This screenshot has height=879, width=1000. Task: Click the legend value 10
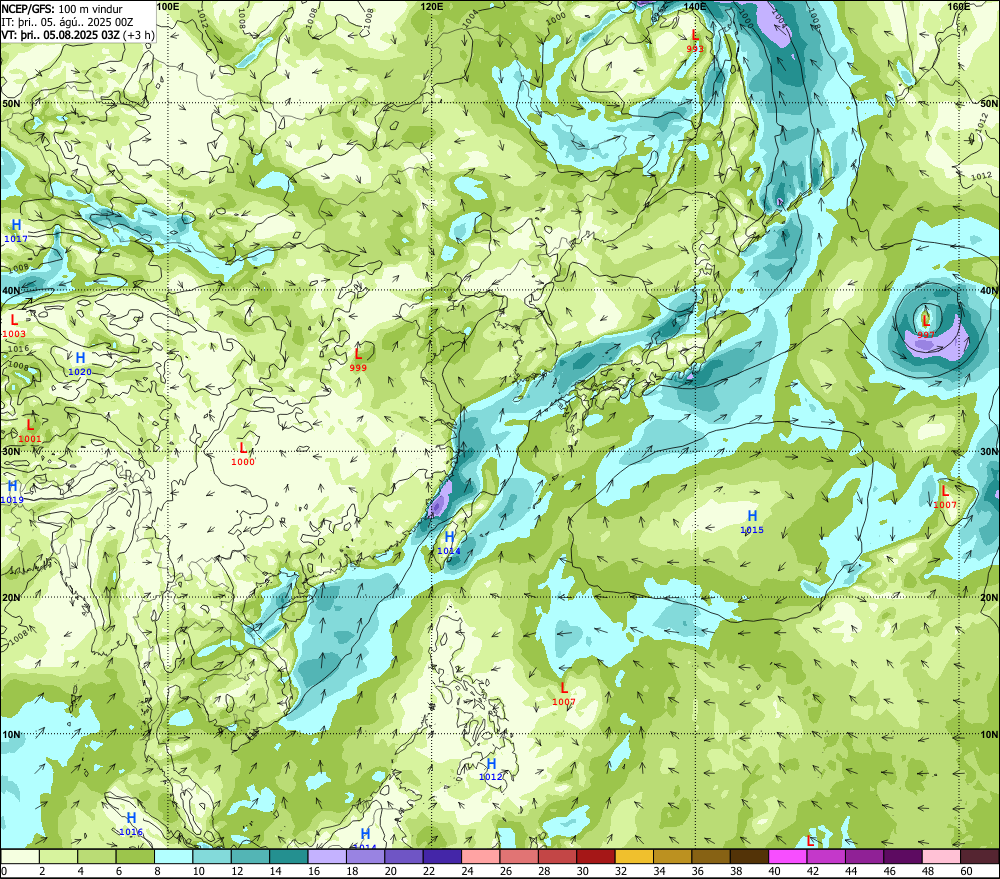pos(199,871)
